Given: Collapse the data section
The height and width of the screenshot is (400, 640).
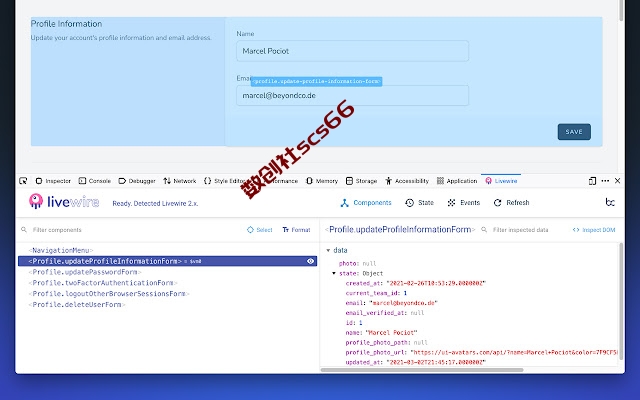Looking at the screenshot, I should click(x=328, y=250).
